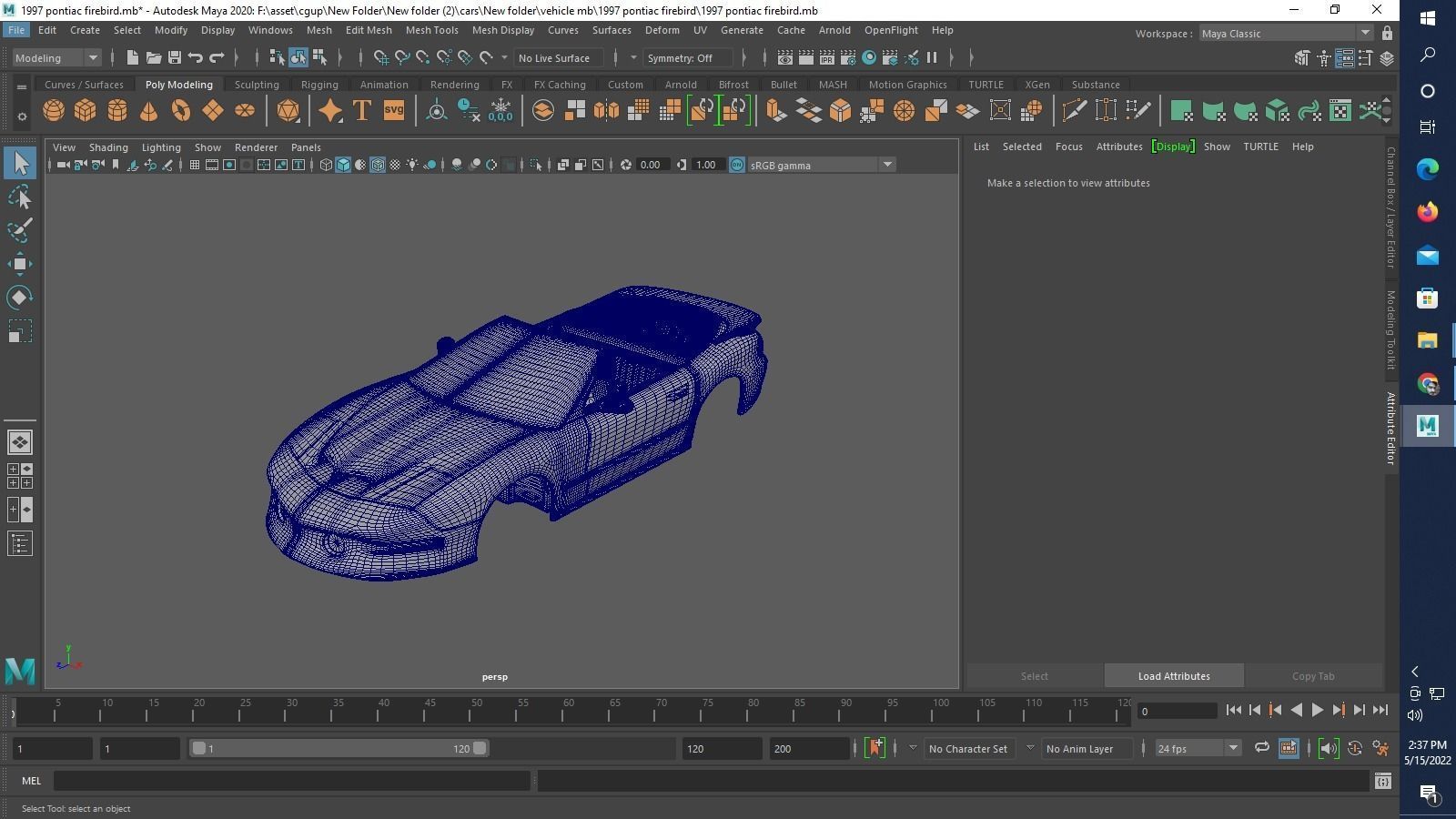Select the Lasso tool in toolbox

point(20,197)
